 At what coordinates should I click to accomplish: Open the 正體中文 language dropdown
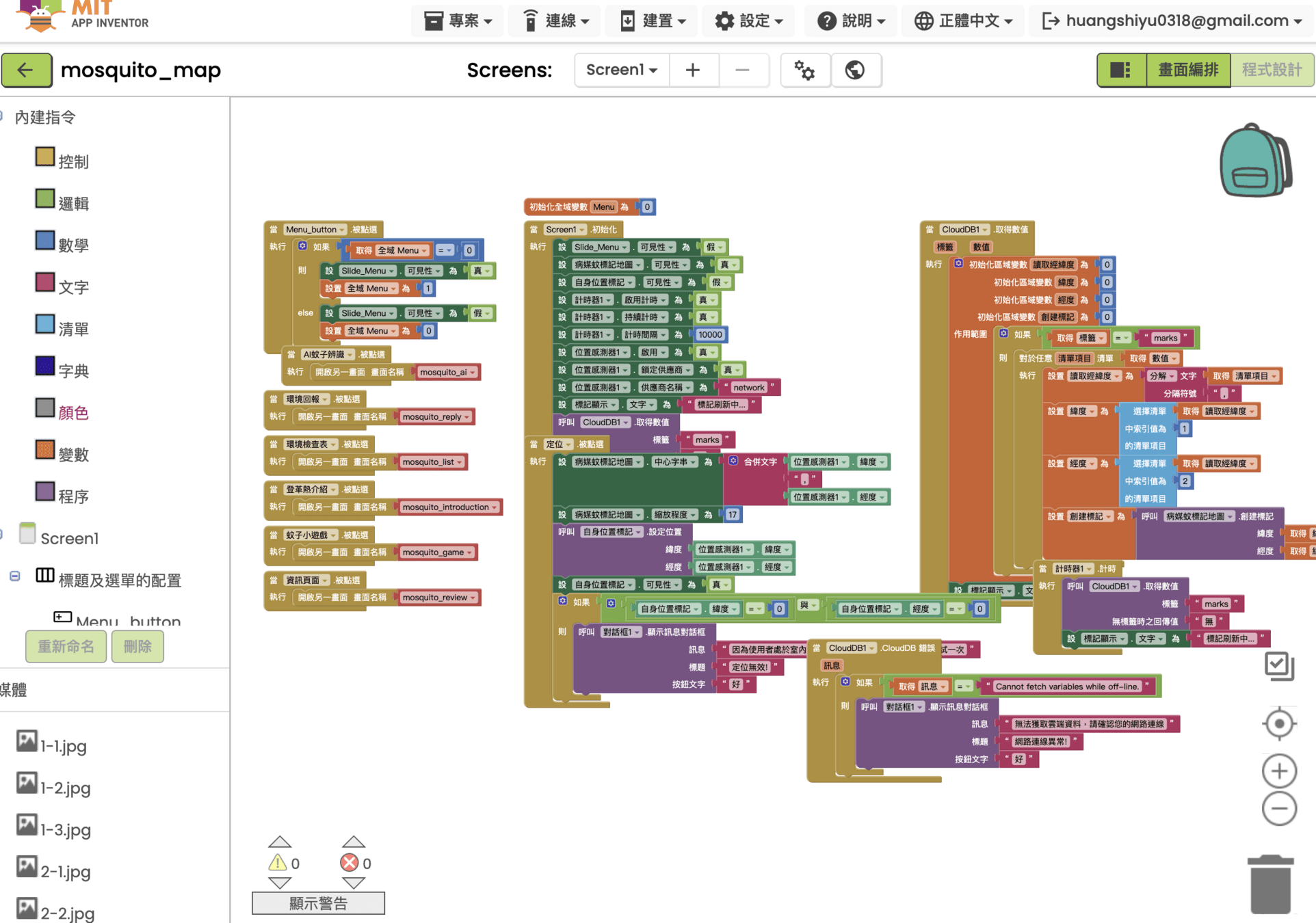point(963,21)
